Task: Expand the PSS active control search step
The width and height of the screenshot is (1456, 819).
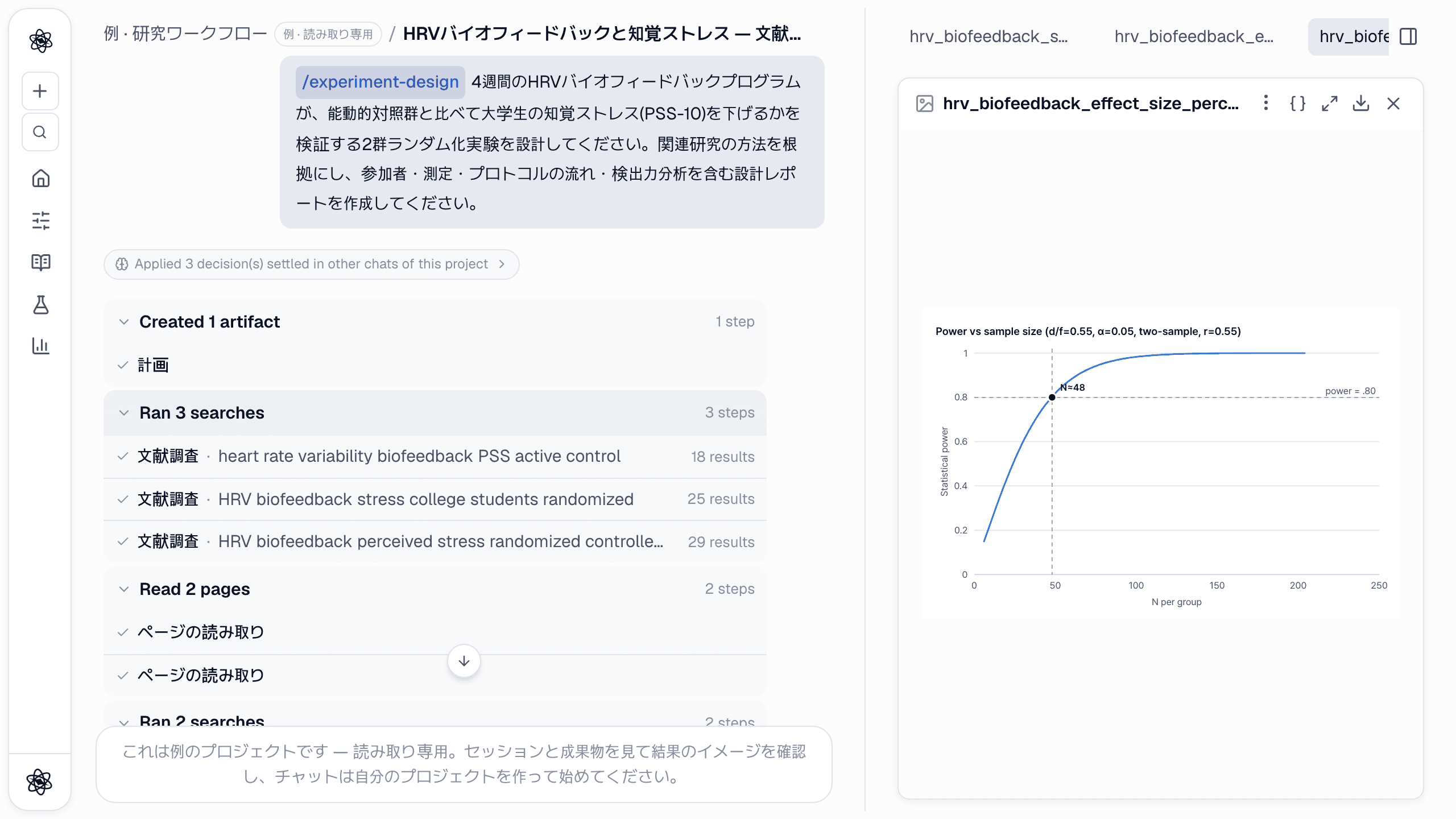Action: [435, 456]
